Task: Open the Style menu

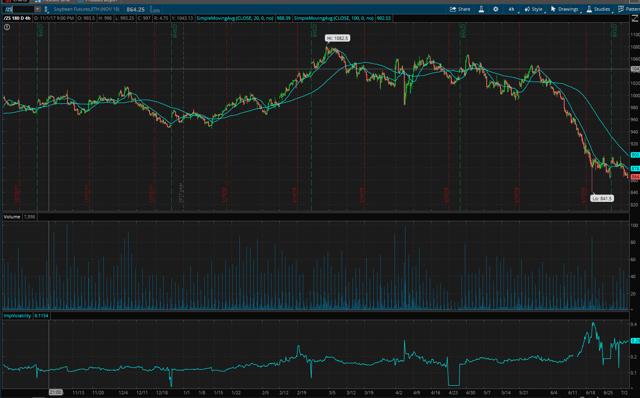Action: click(x=534, y=9)
